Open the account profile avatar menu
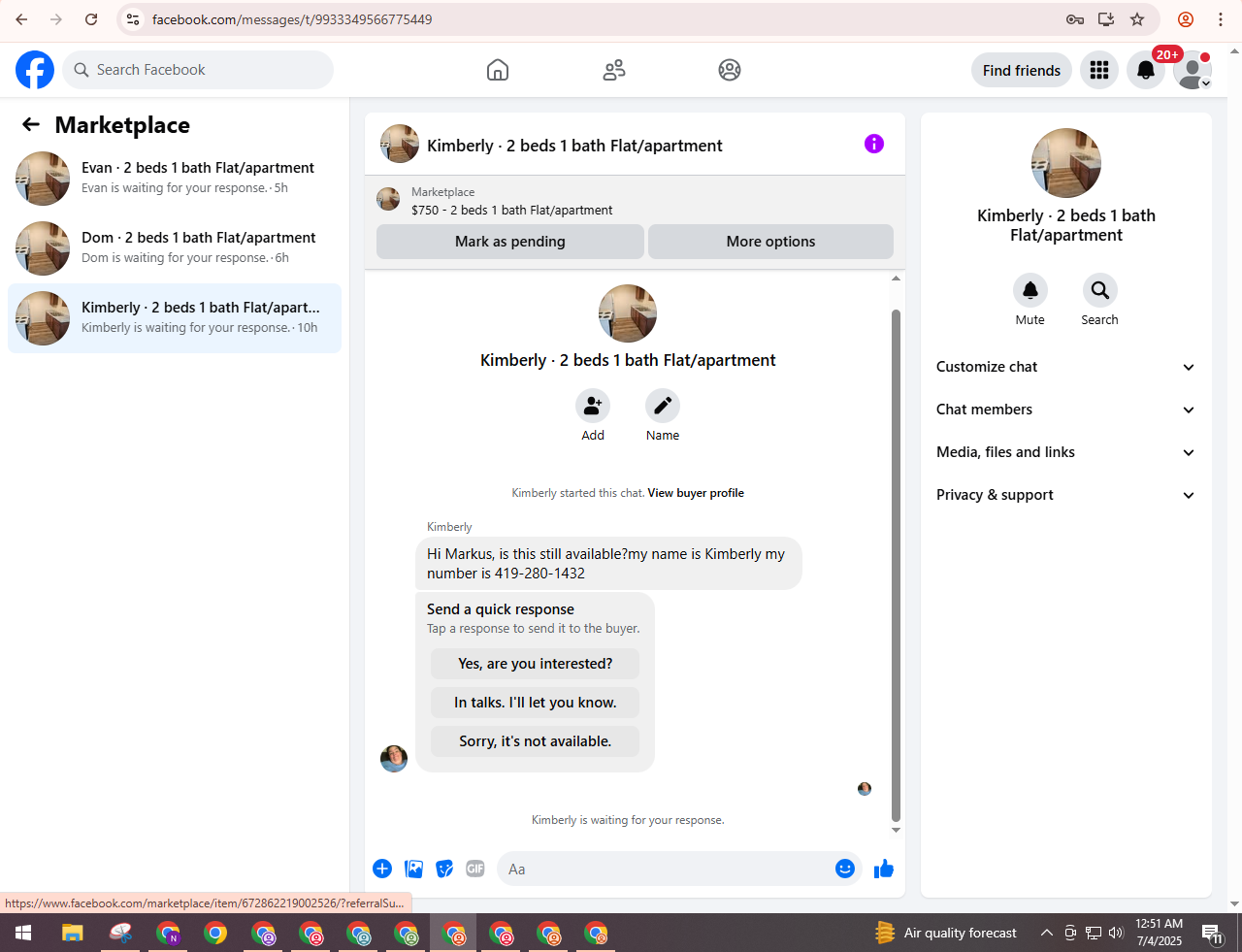Image resolution: width=1242 pixels, height=952 pixels. (x=1193, y=70)
